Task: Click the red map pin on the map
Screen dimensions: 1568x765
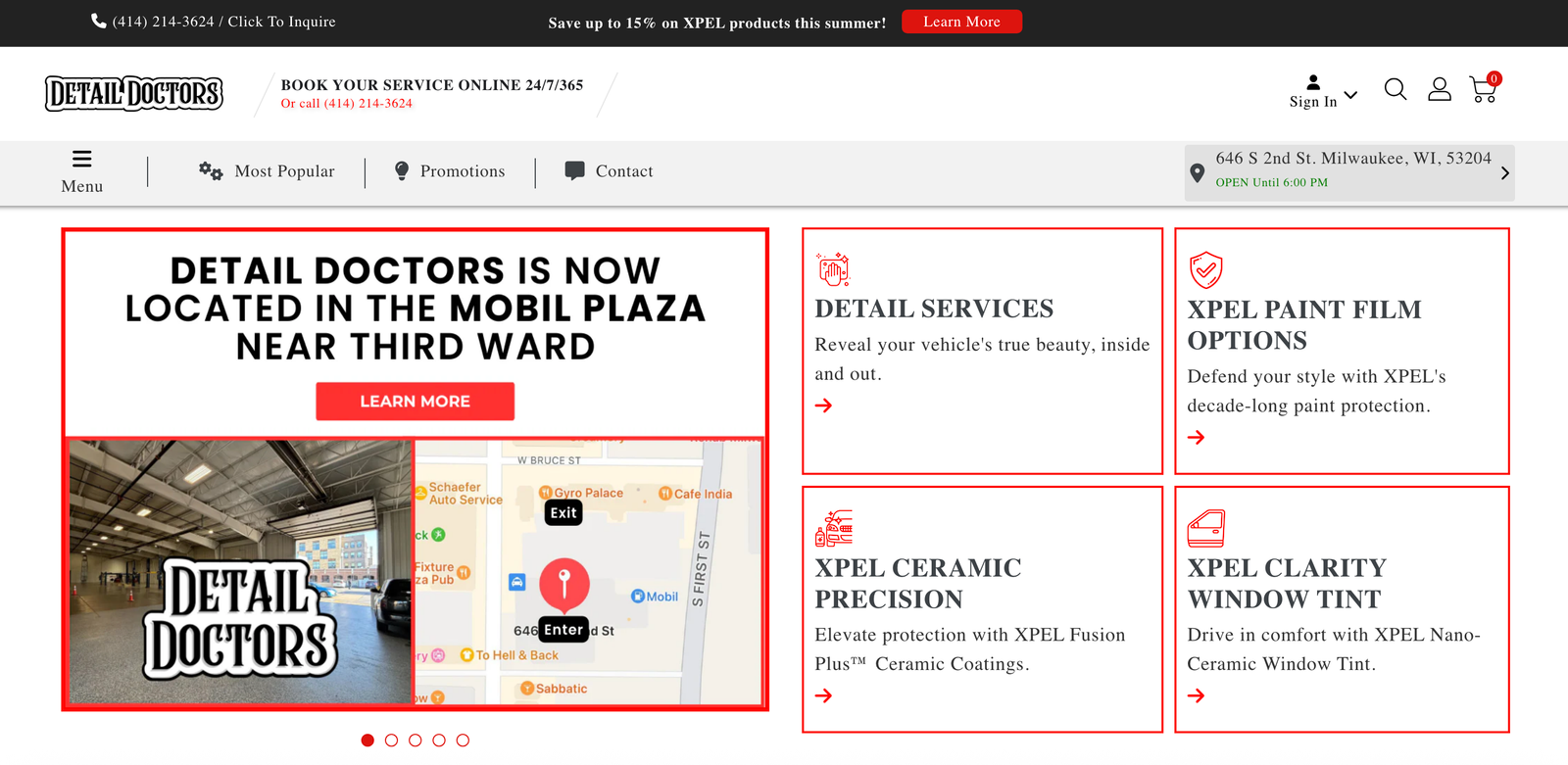Action: (563, 584)
